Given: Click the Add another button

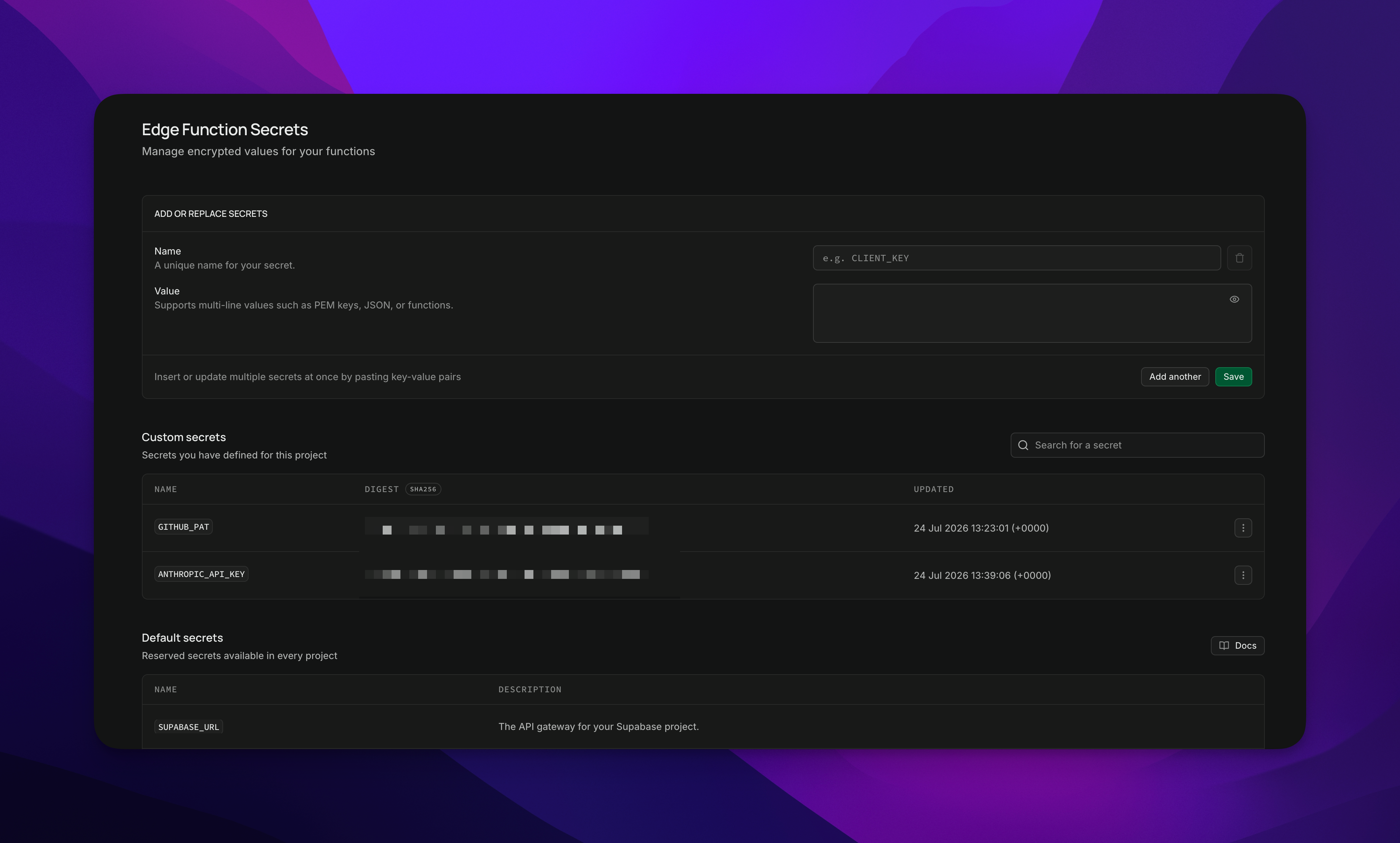Looking at the screenshot, I should [x=1175, y=377].
